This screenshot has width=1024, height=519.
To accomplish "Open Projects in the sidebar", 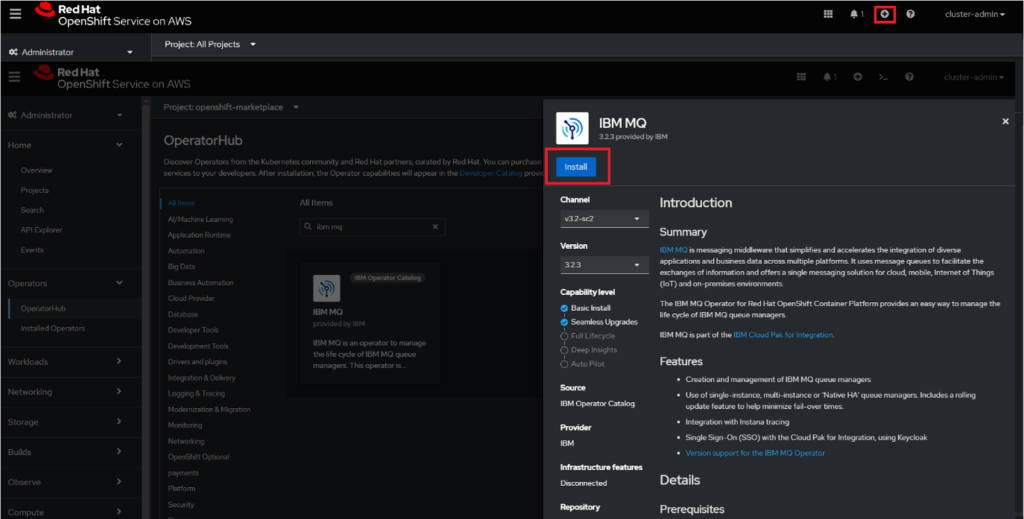I will (x=35, y=191).
